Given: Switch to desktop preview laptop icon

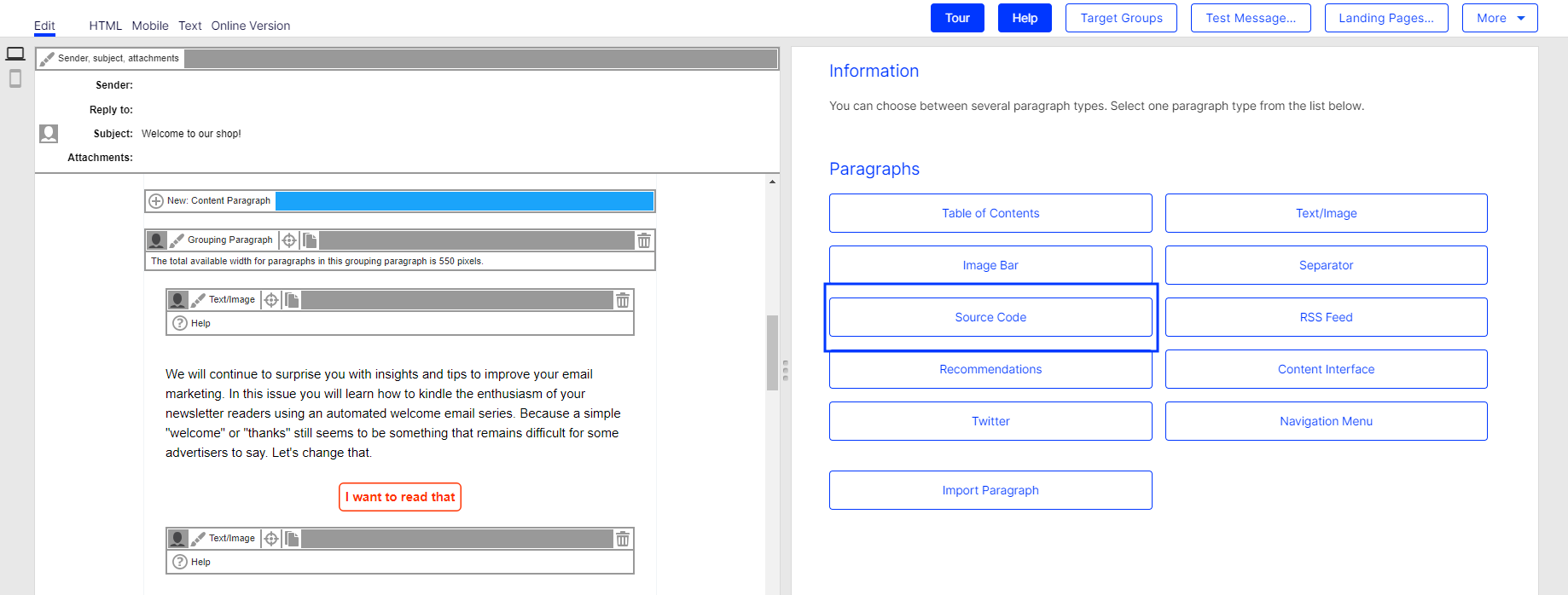Looking at the screenshot, I should pos(15,54).
